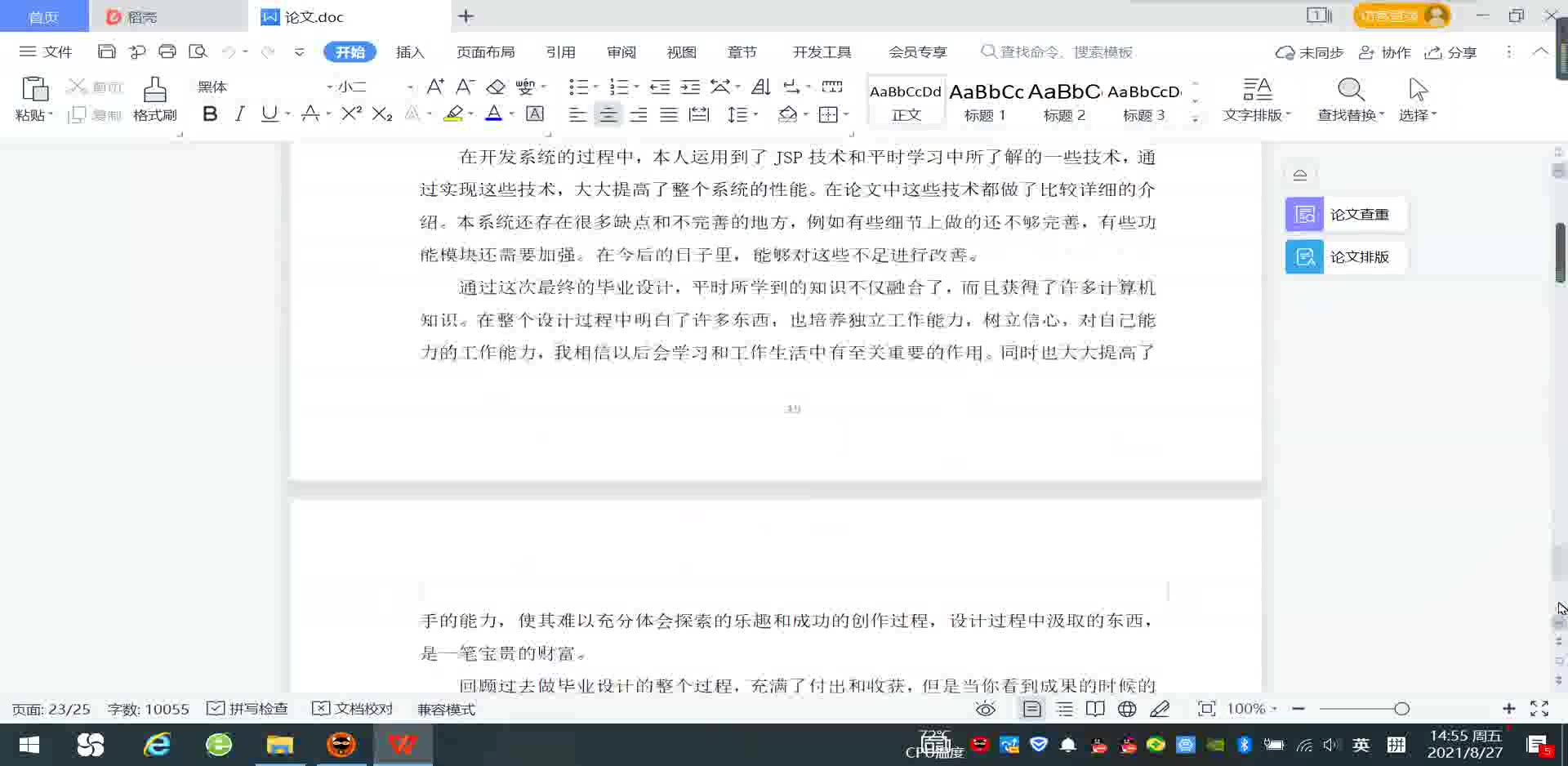This screenshot has width=1568, height=766.
Task: Apply superscript formatting
Action: click(351, 114)
